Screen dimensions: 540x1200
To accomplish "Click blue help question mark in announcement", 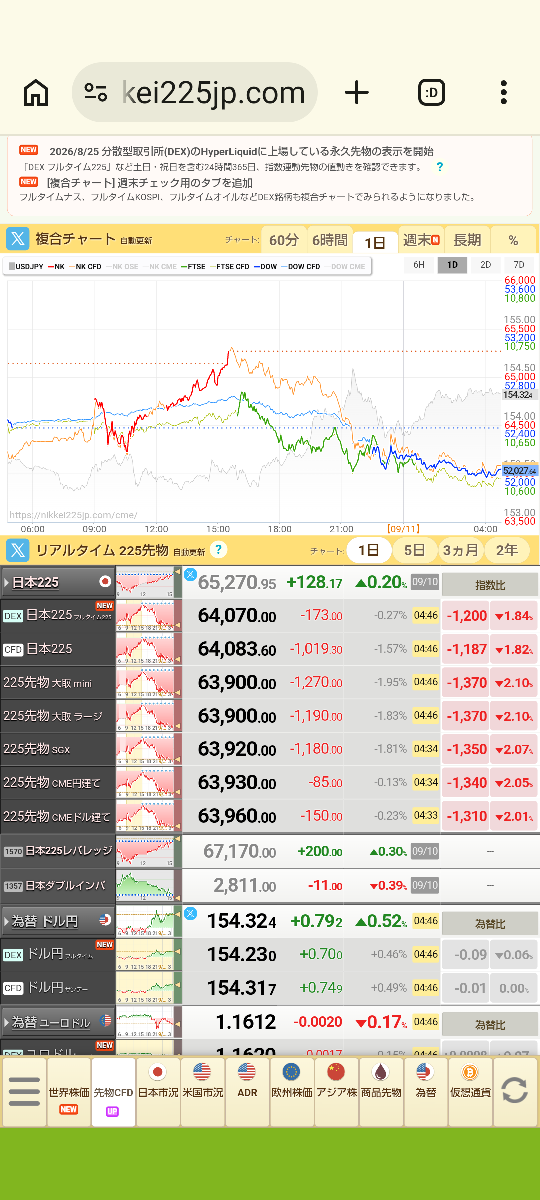I will [440, 167].
